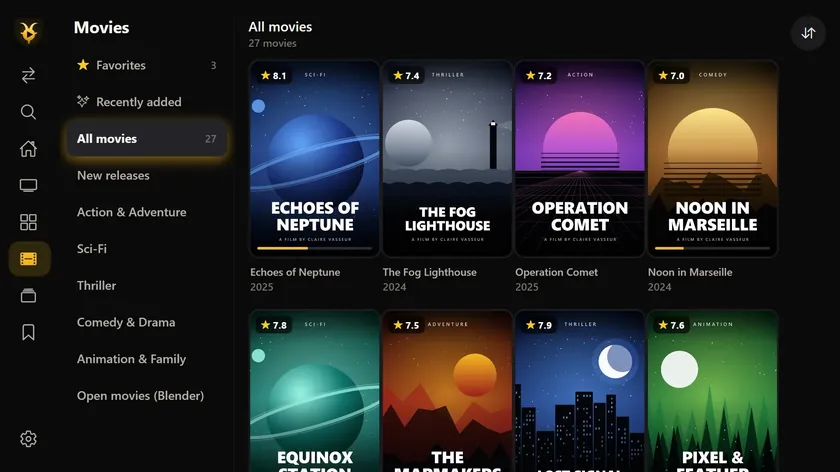Click the '27 movies' count text

(272, 43)
